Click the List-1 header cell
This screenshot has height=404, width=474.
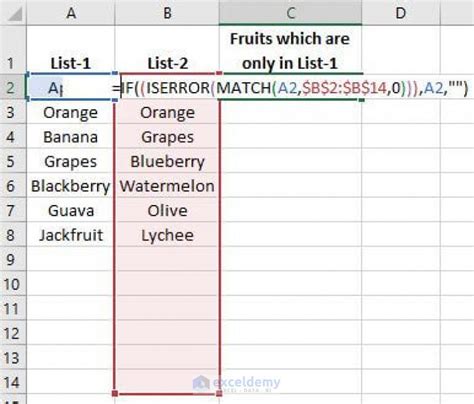click(71, 50)
